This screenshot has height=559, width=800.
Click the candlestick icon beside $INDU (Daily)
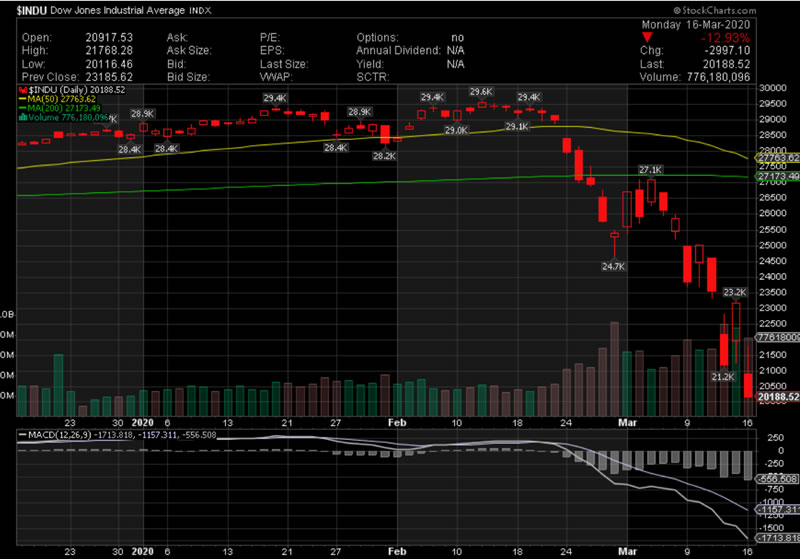(23, 90)
